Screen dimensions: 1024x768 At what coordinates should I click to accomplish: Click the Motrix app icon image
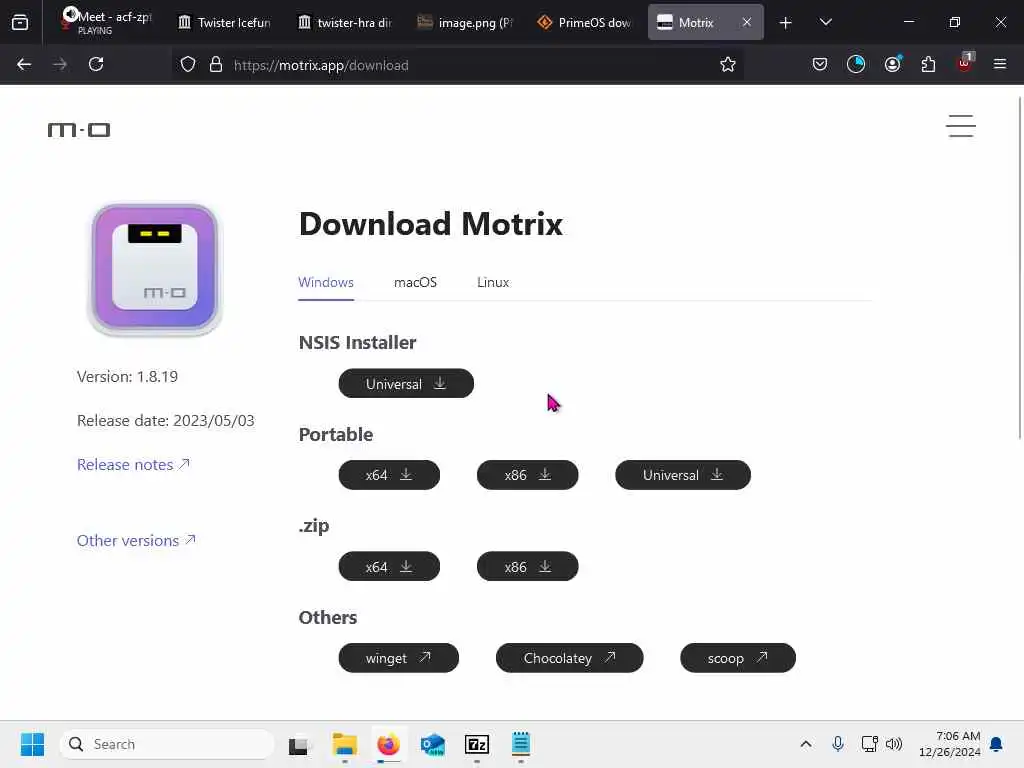point(154,268)
